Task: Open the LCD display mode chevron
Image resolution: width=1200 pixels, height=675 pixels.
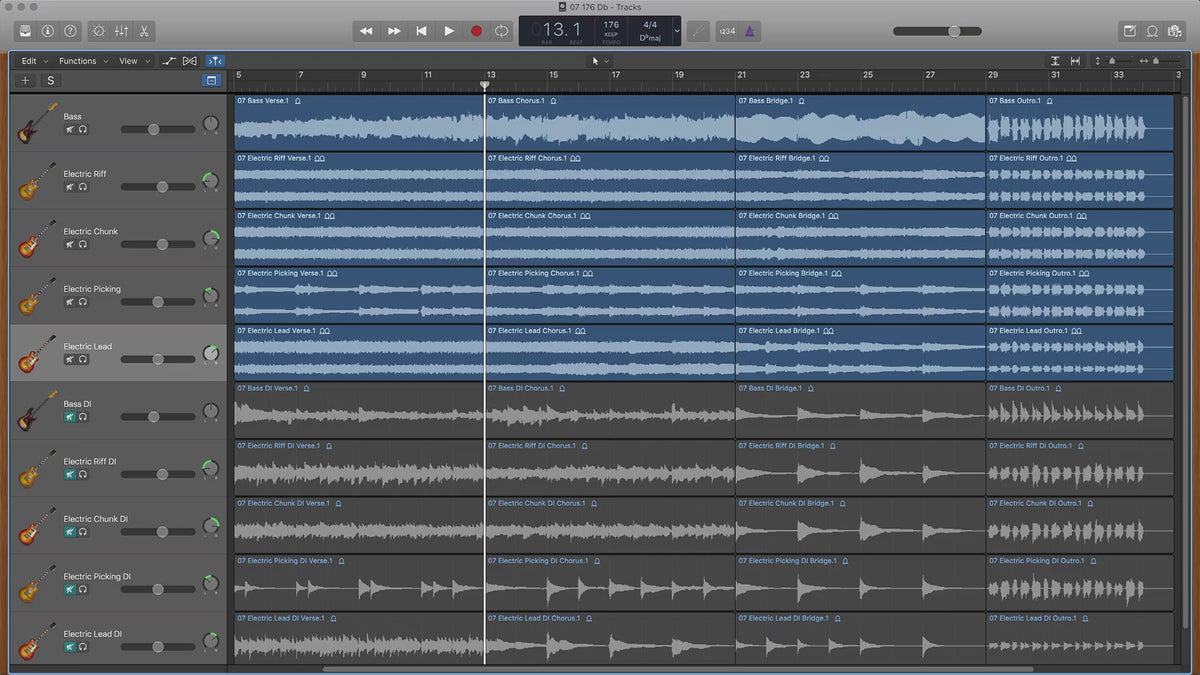Action: pos(677,31)
